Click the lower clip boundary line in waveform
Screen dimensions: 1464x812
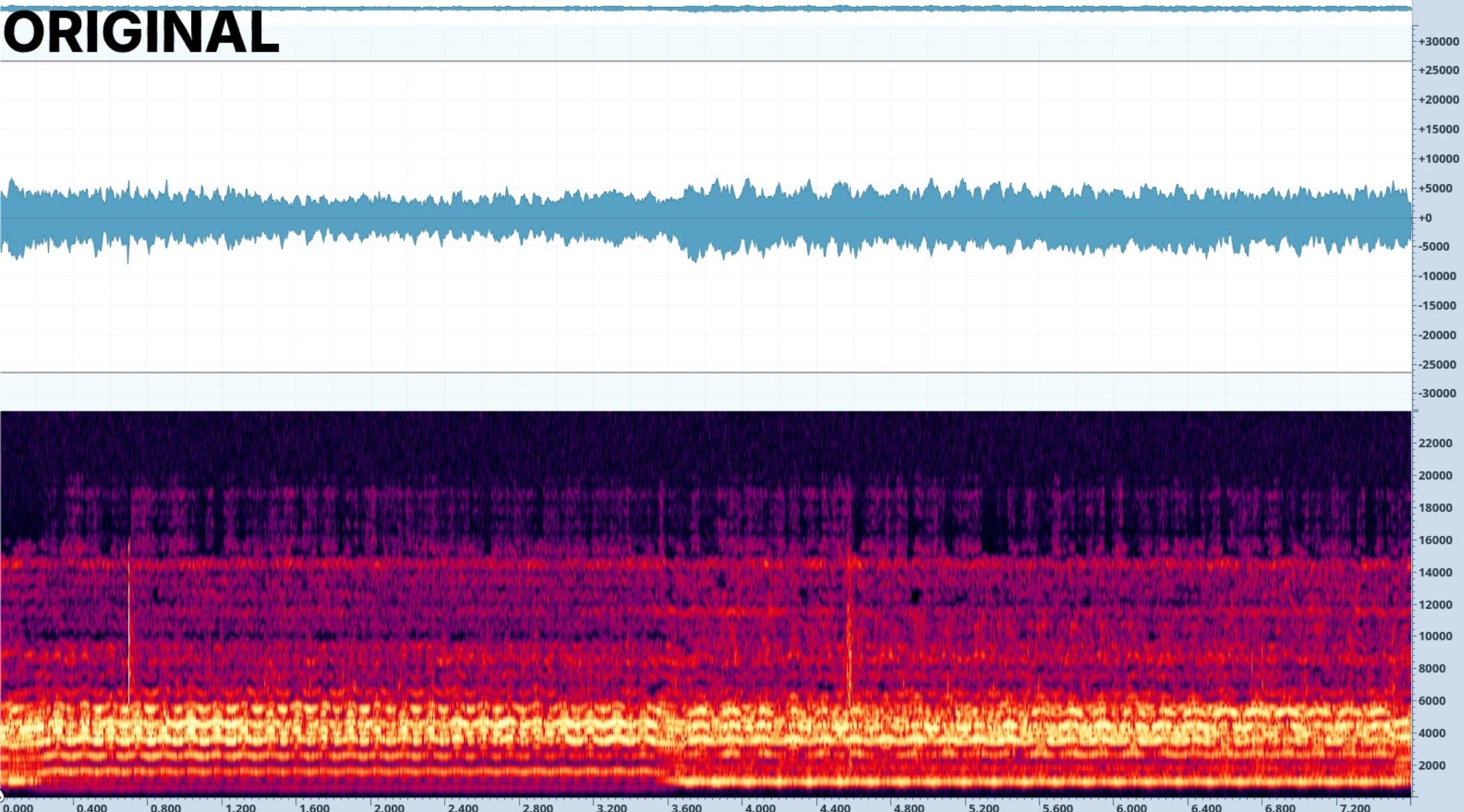click(706, 373)
